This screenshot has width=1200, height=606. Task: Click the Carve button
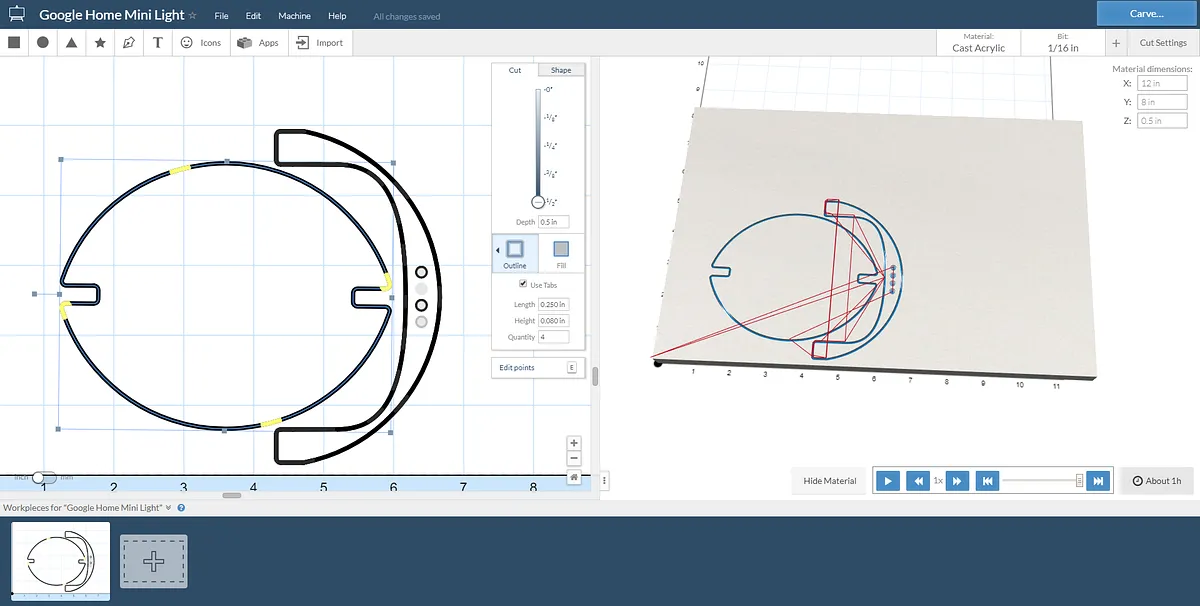1146,14
